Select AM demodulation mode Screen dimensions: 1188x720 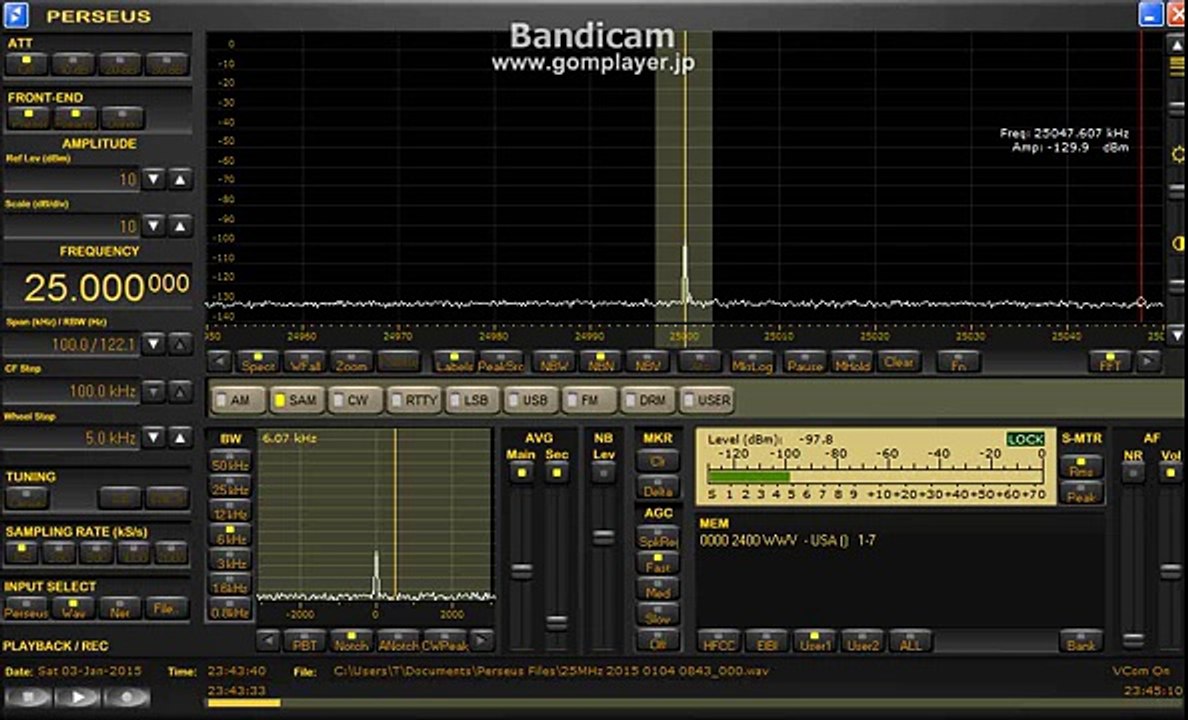(239, 399)
